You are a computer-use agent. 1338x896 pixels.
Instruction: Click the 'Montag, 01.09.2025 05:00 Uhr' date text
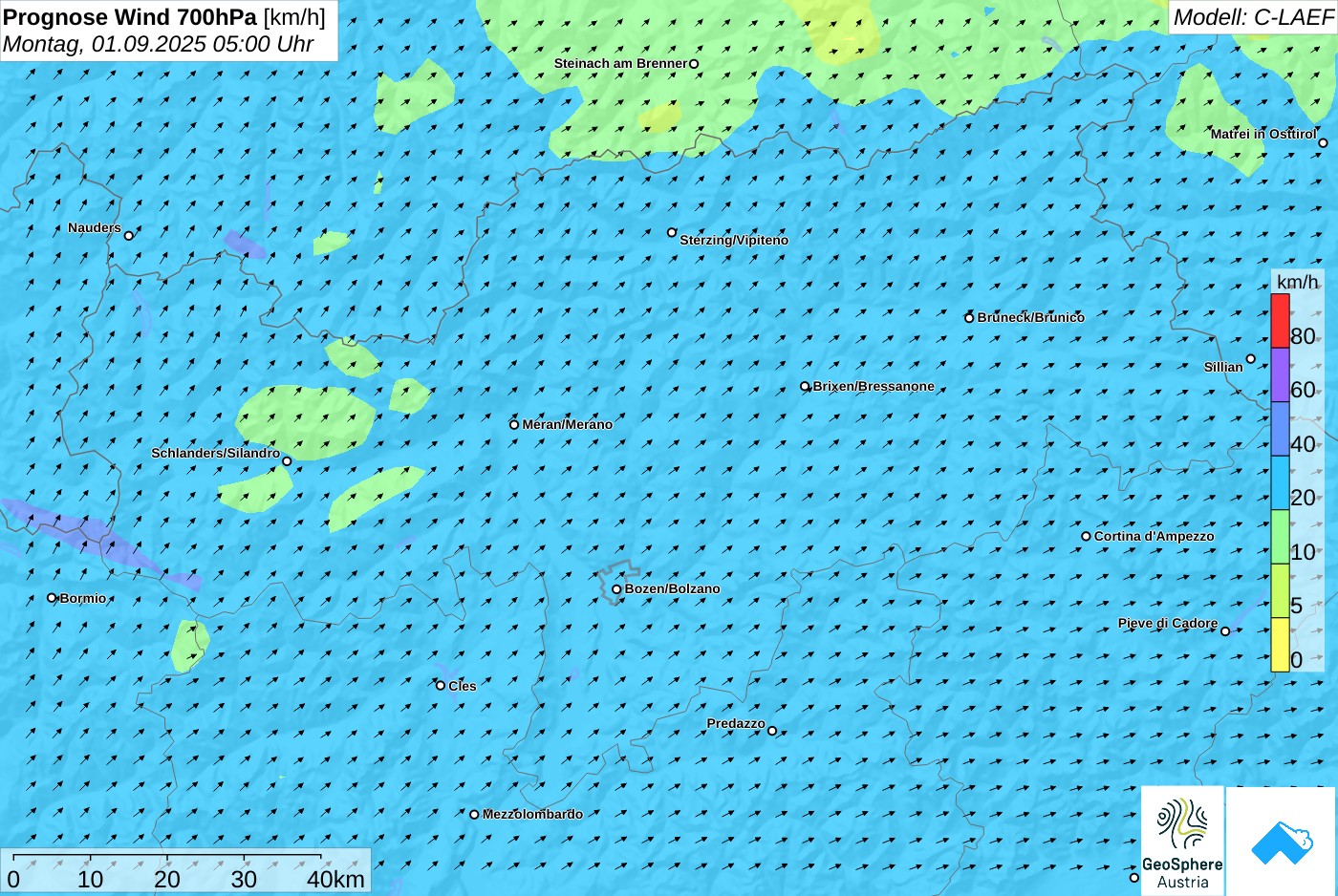(159, 44)
